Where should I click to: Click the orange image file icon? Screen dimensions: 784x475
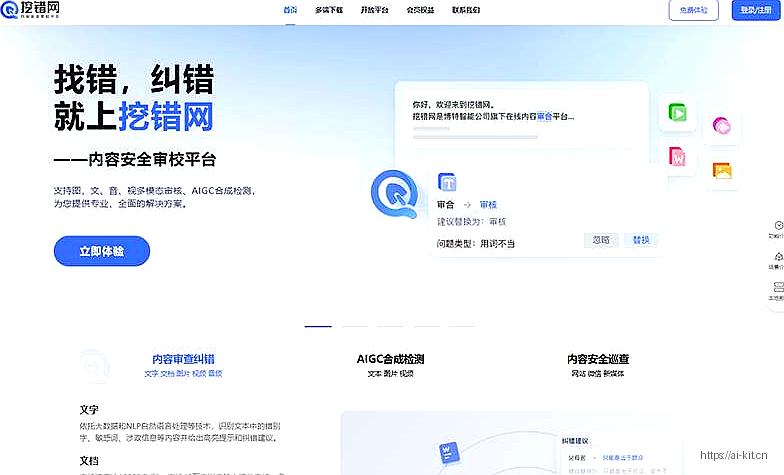pyautogui.click(x=722, y=170)
